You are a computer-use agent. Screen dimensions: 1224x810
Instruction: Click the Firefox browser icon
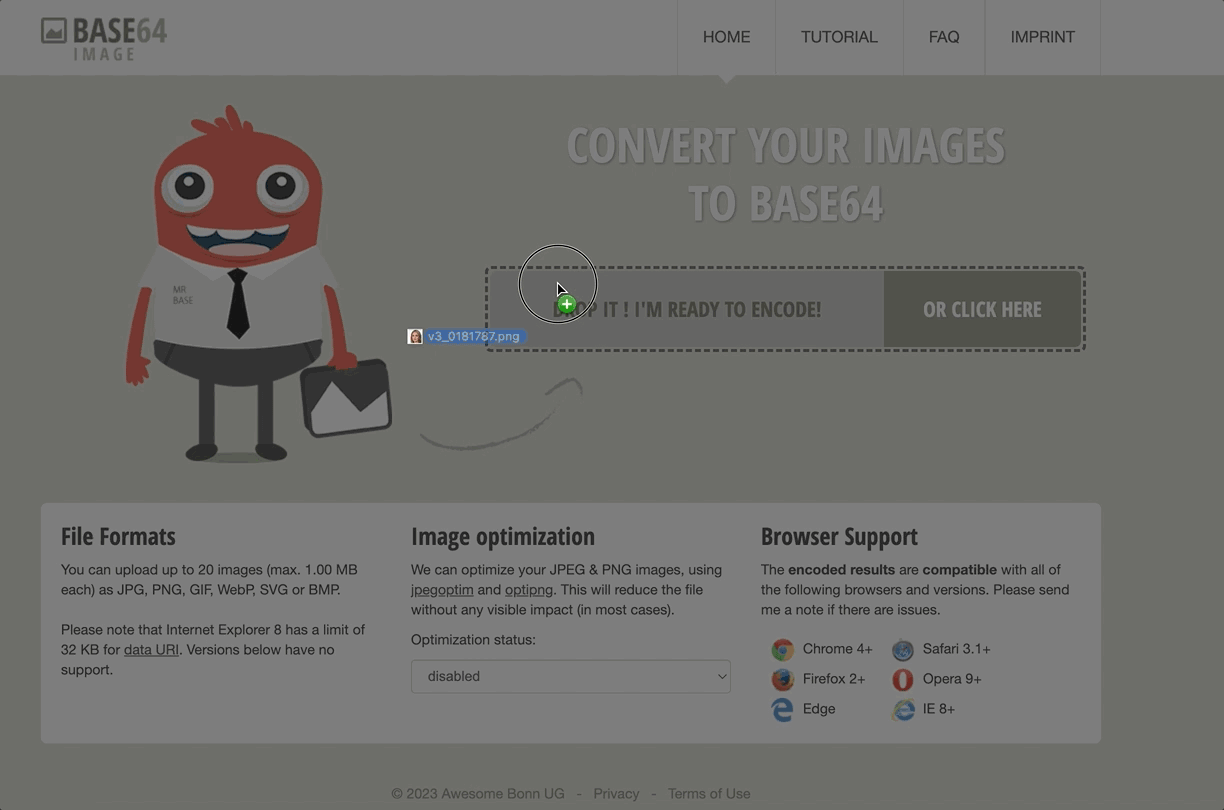click(x=782, y=680)
